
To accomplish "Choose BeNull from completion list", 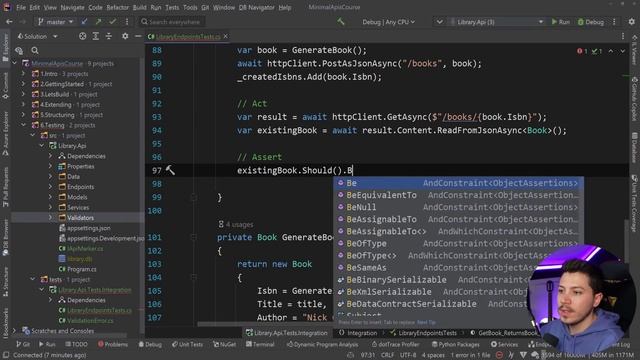I will pyautogui.click(x=458, y=207).
